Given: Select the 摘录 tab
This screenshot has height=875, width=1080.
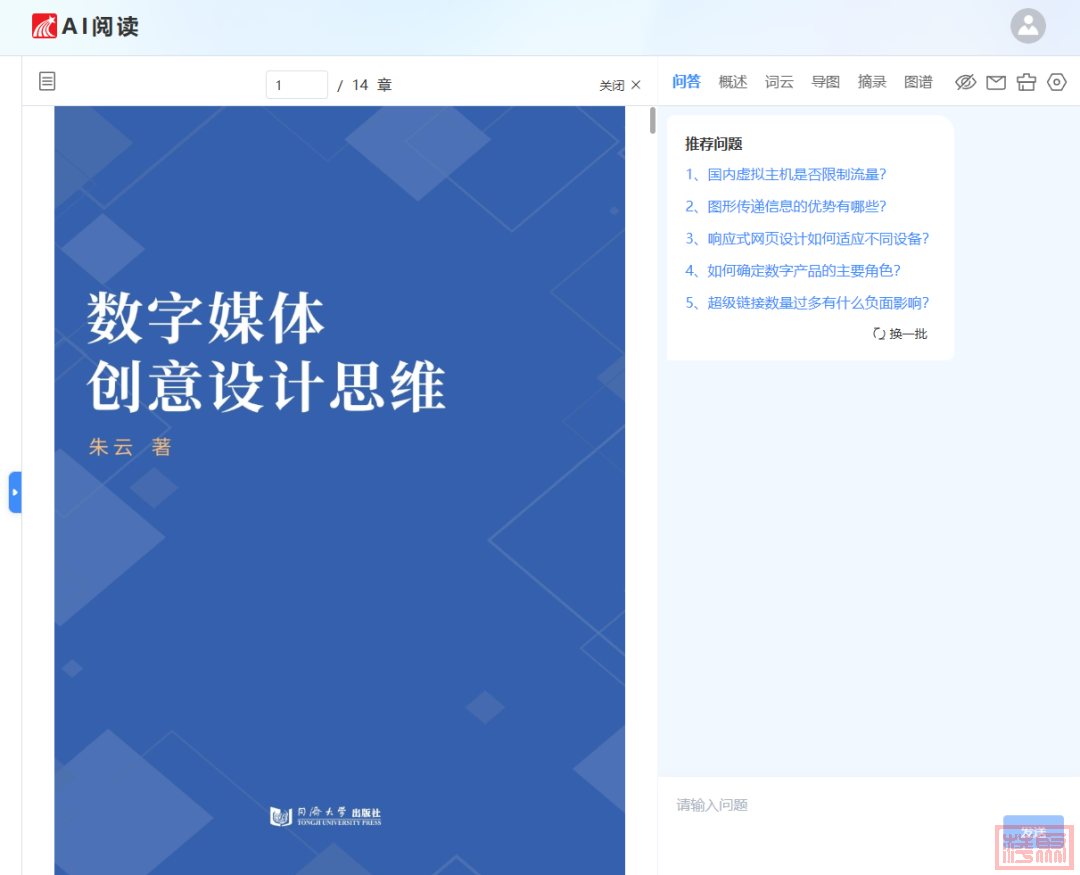Looking at the screenshot, I should (x=872, y=82).
